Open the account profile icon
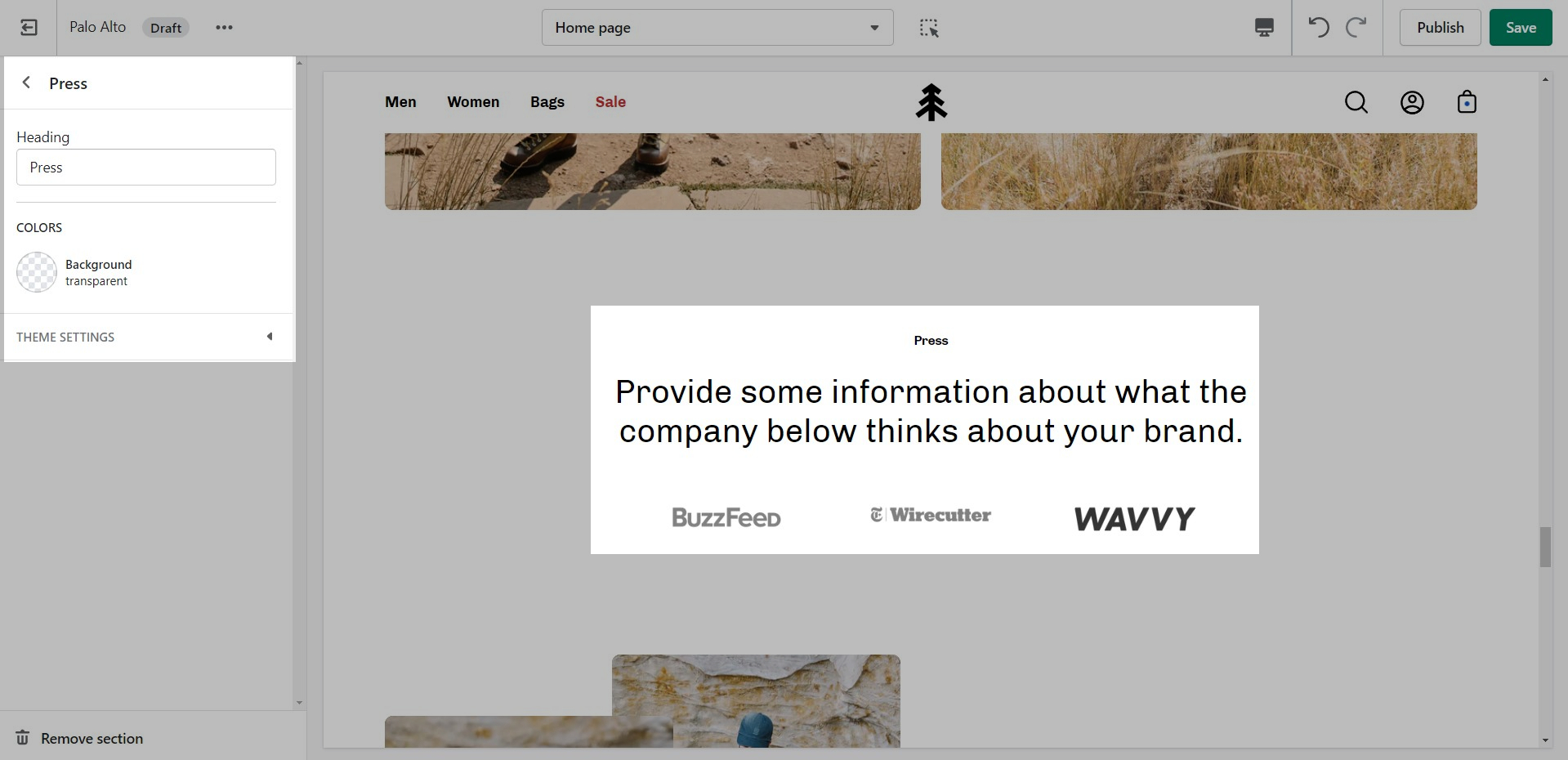The height and width of the screenshot is (760, 1568). point(1412,102)
